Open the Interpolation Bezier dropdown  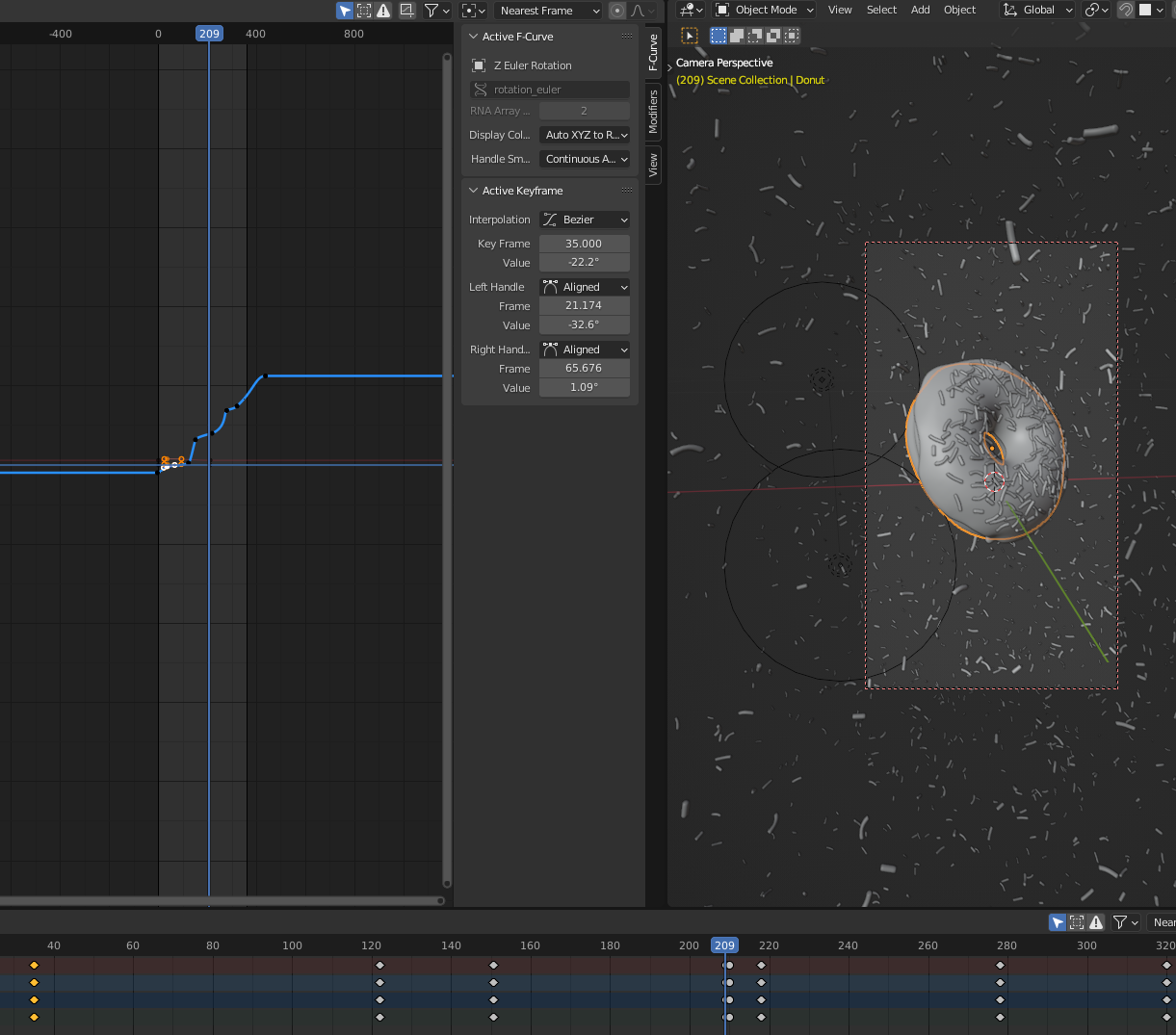tap(585, 220)
